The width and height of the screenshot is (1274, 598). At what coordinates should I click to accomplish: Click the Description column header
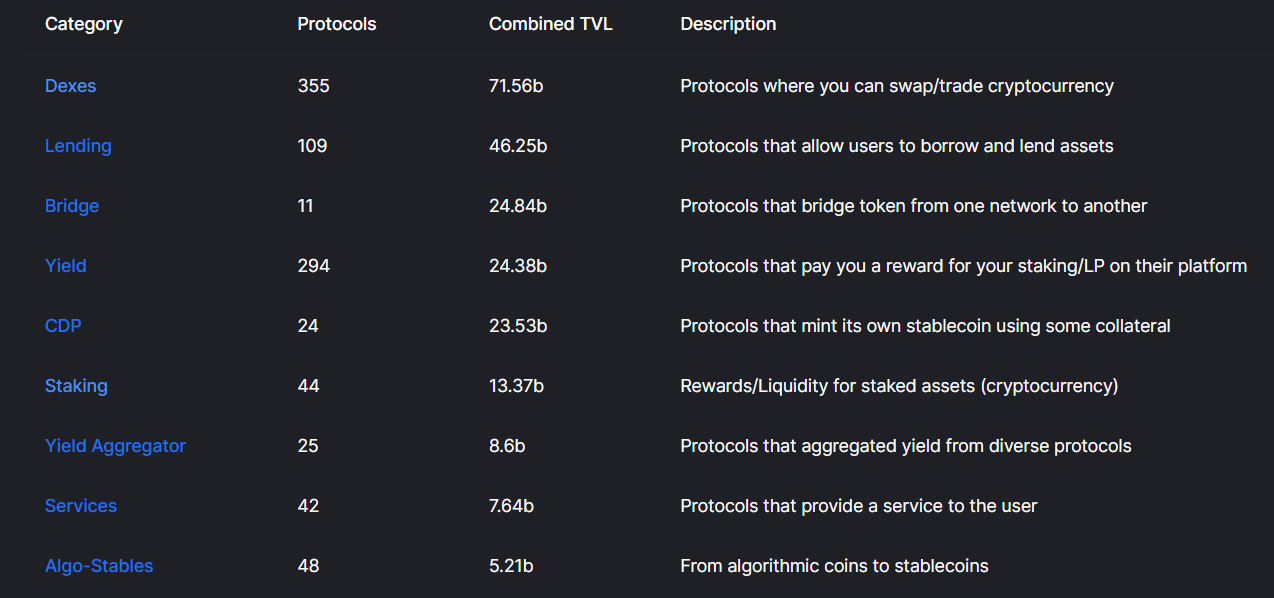[x=728, y=24]
